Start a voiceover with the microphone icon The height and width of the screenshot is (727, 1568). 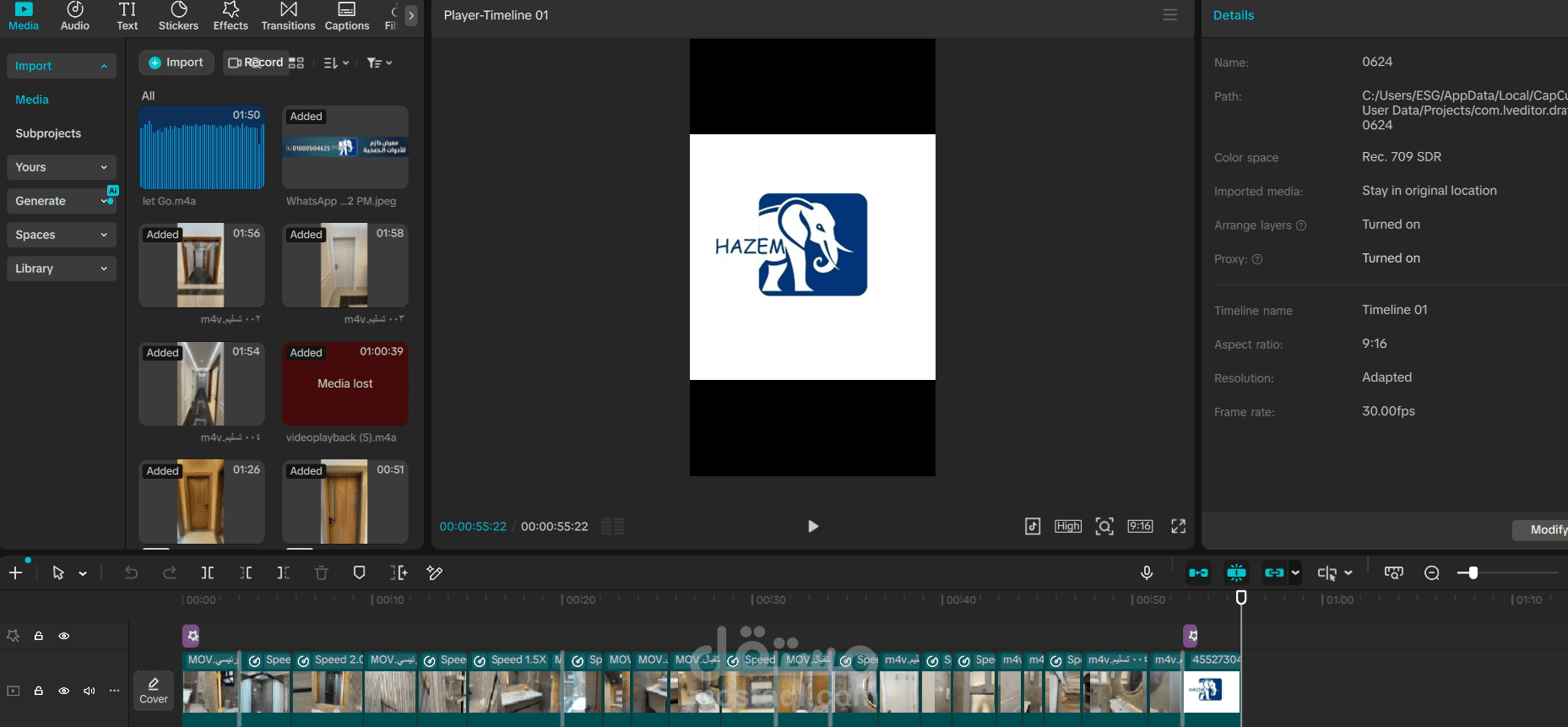(1147, 573)
